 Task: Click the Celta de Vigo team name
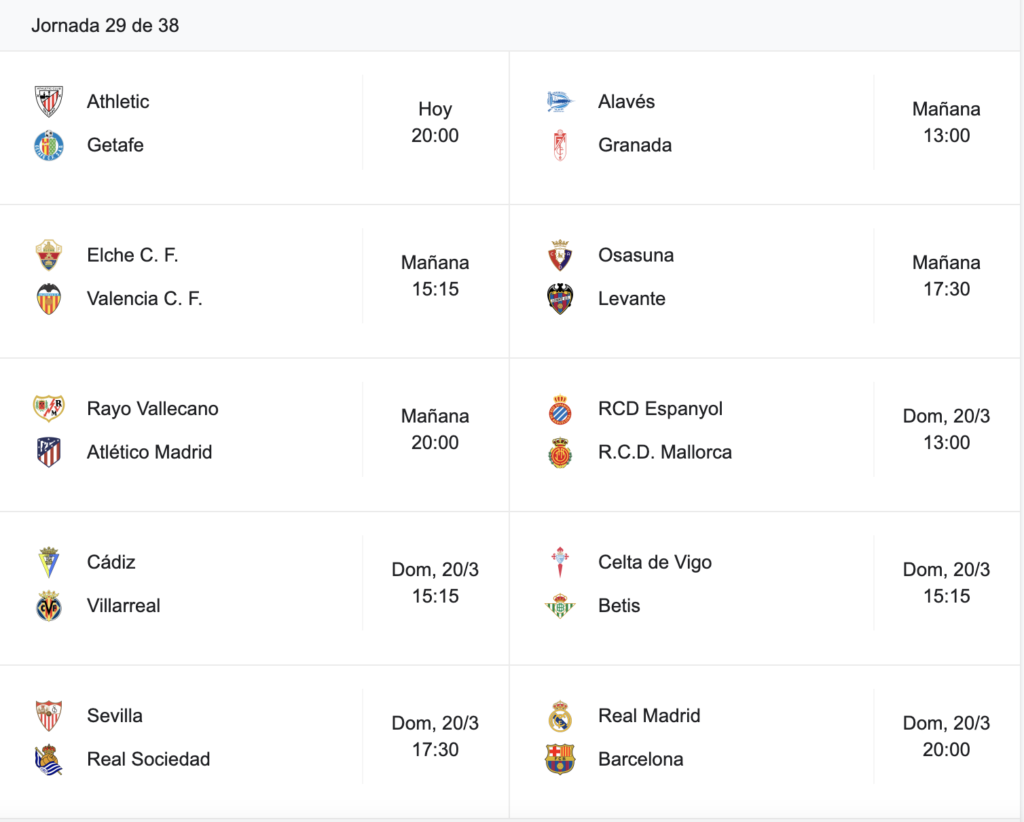[654, 562]
